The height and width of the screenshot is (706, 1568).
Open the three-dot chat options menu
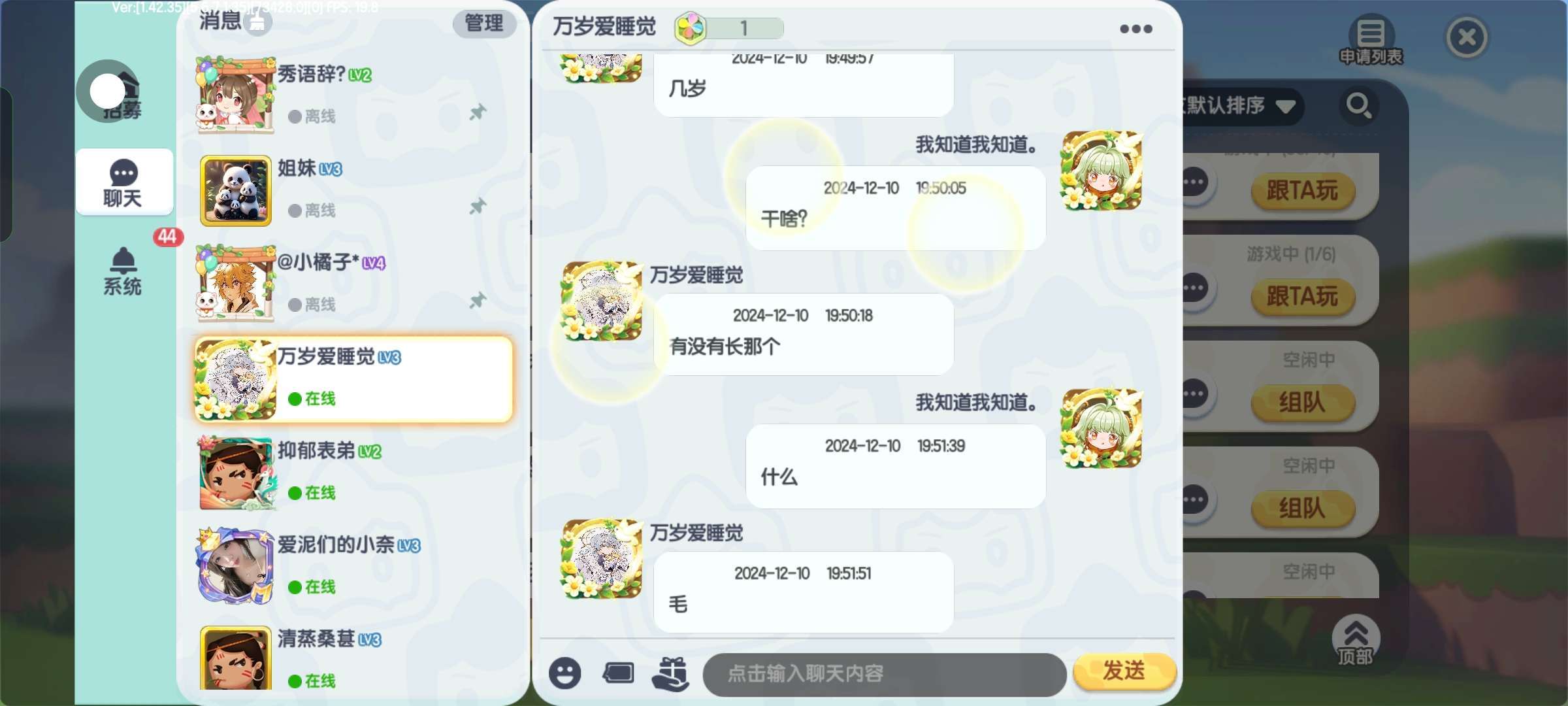click(x=1135, y=29)
